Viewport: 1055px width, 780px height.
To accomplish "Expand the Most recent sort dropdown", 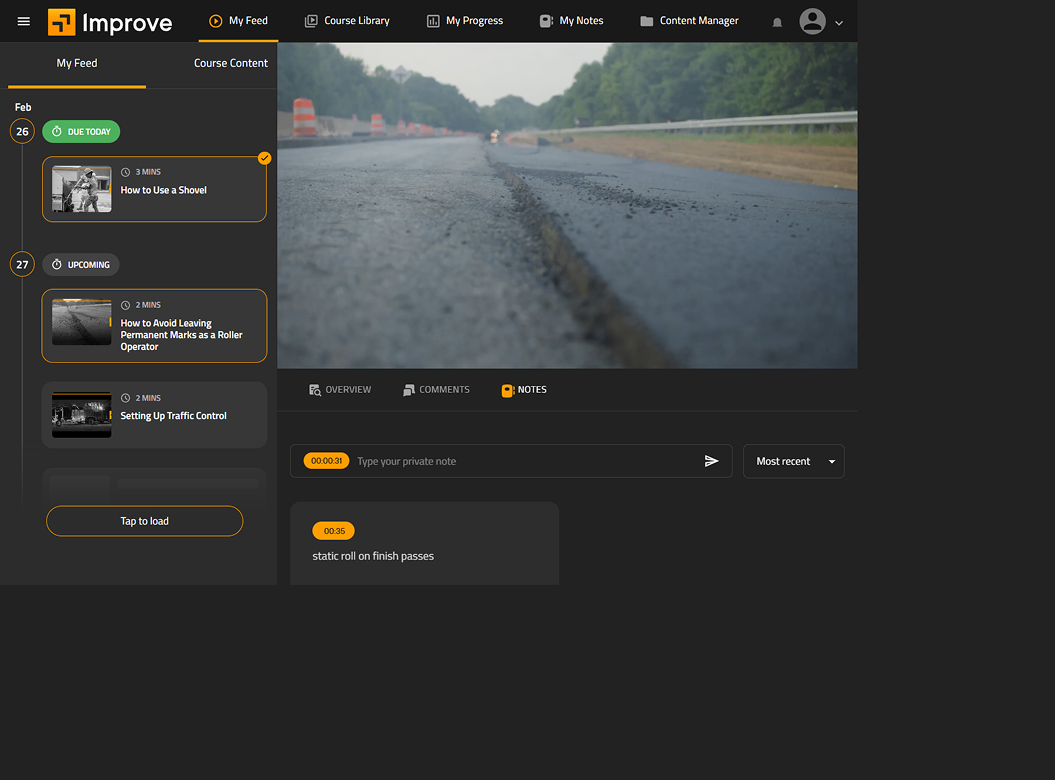I will (x=793, y=461).
